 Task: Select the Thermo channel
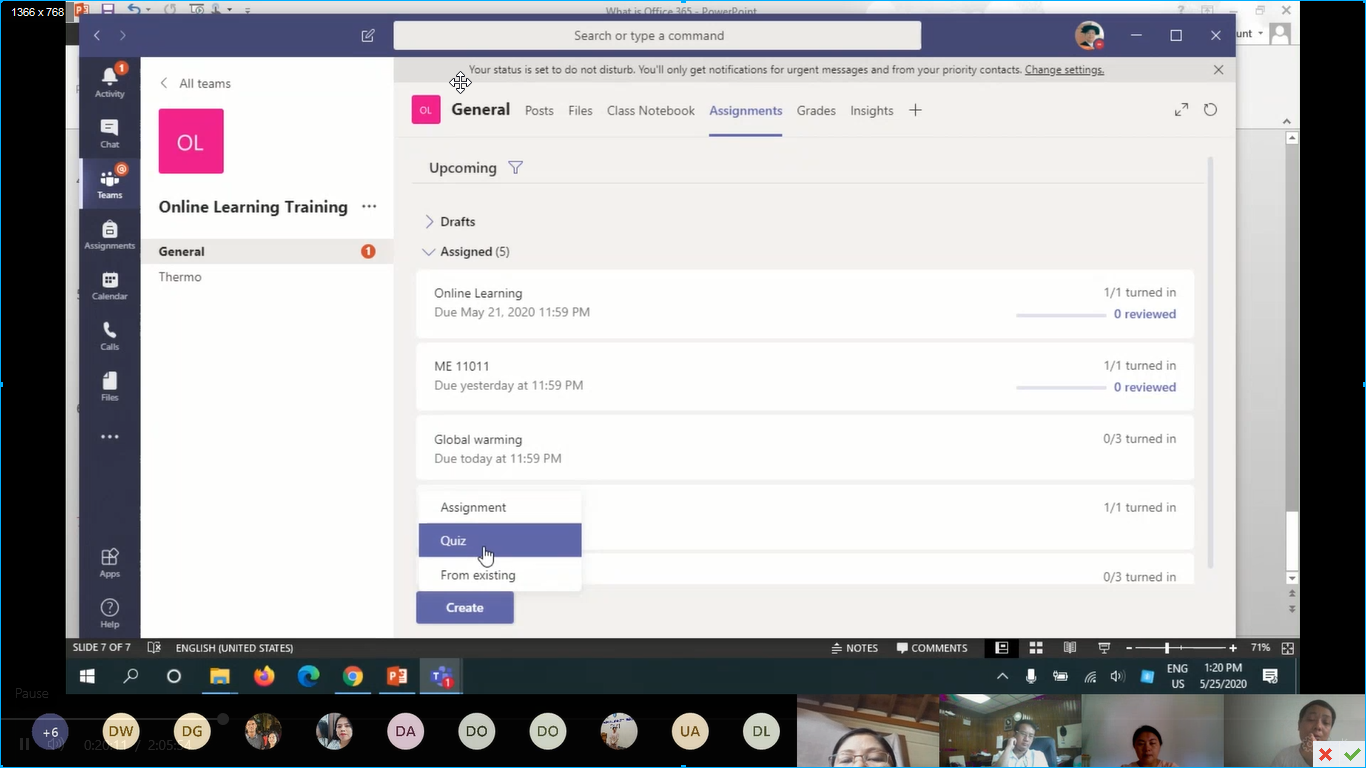267,277
